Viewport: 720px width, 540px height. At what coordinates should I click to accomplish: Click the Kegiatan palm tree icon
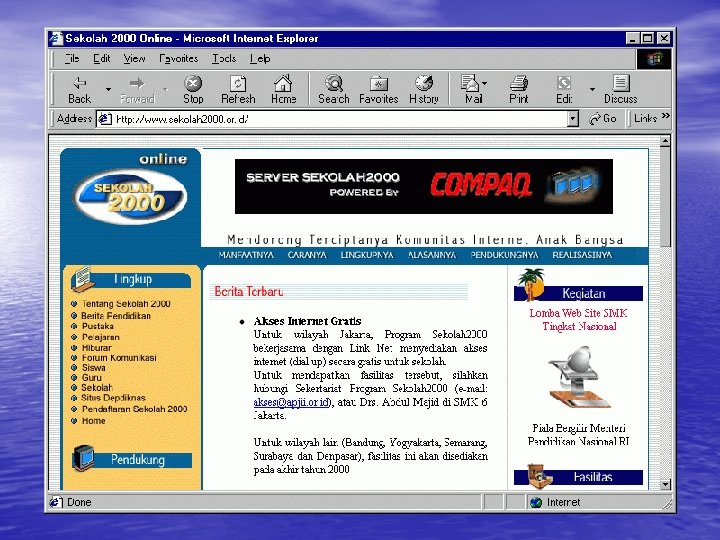(x=531, y=284)
